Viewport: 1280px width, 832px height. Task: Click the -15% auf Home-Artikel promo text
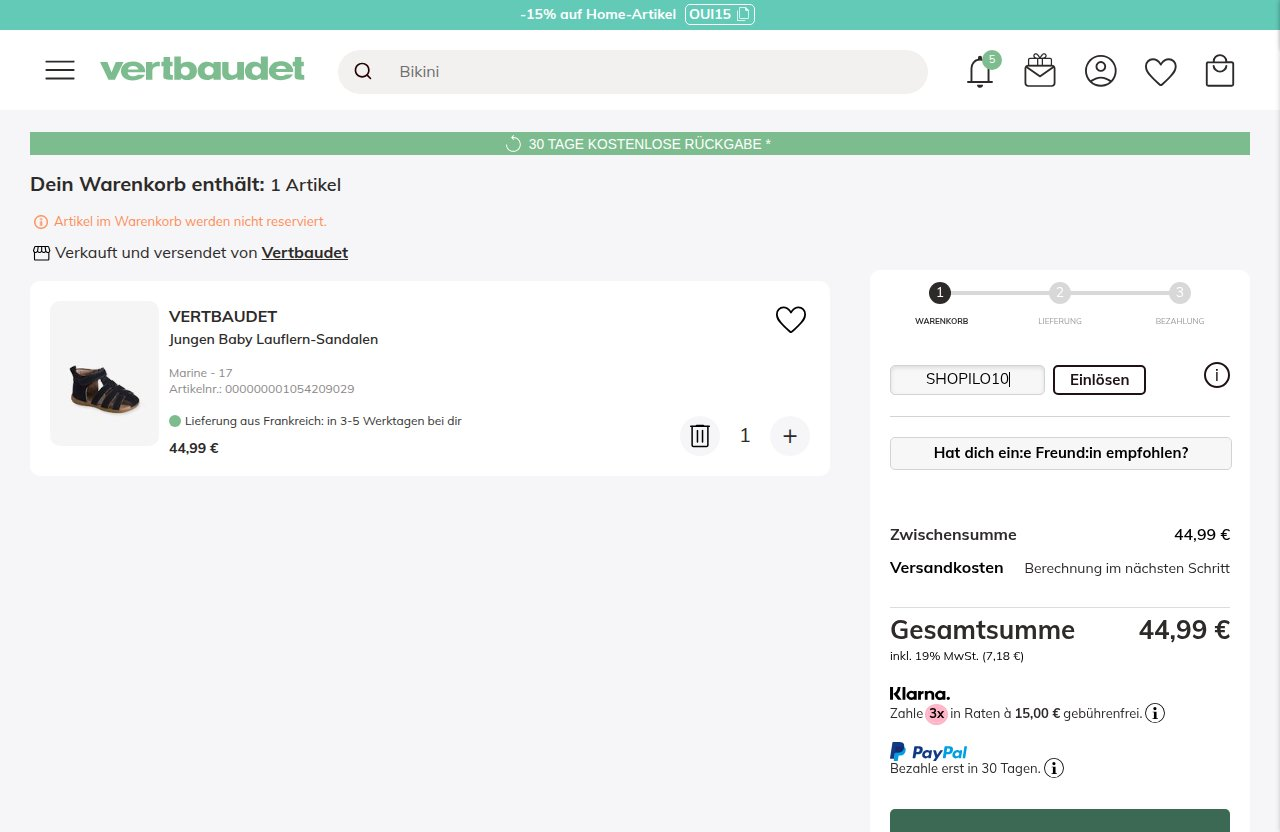[598, 14]
